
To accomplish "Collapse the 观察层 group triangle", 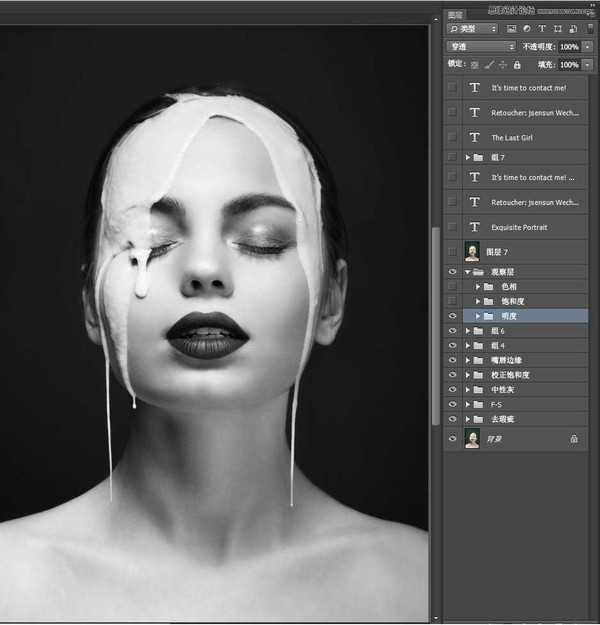I will click(468, 272).
